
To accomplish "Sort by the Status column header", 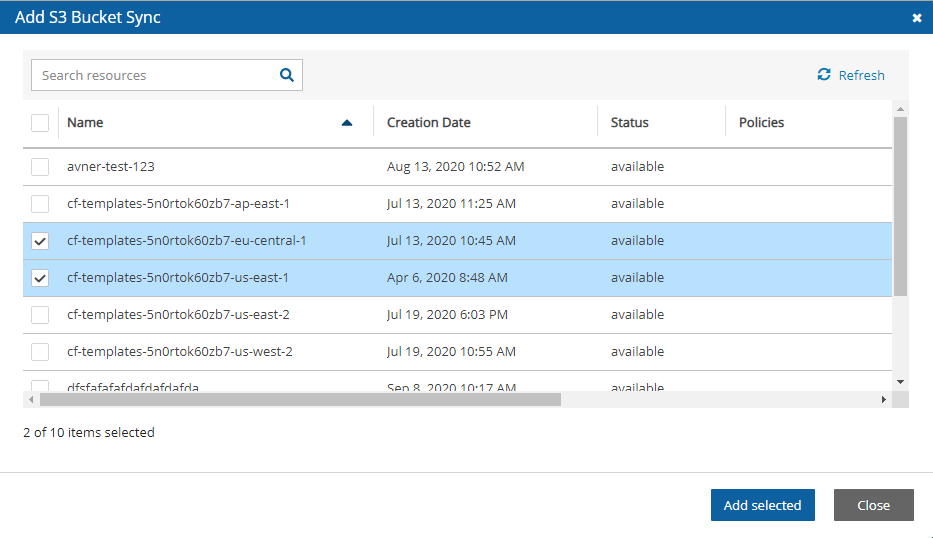I will pos(630,123).
